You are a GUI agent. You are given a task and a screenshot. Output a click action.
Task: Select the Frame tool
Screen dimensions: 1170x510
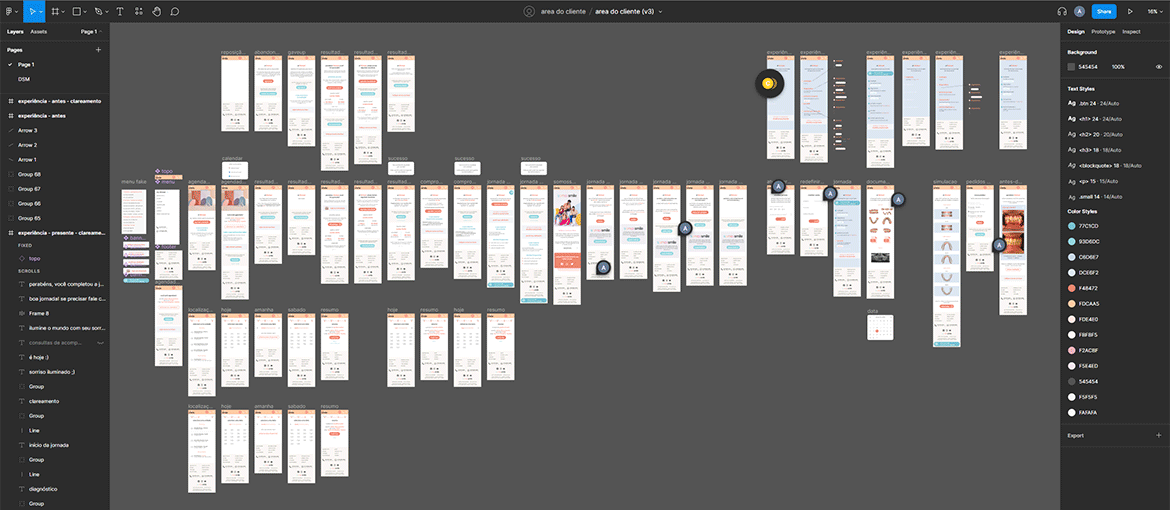coord(55,11)
